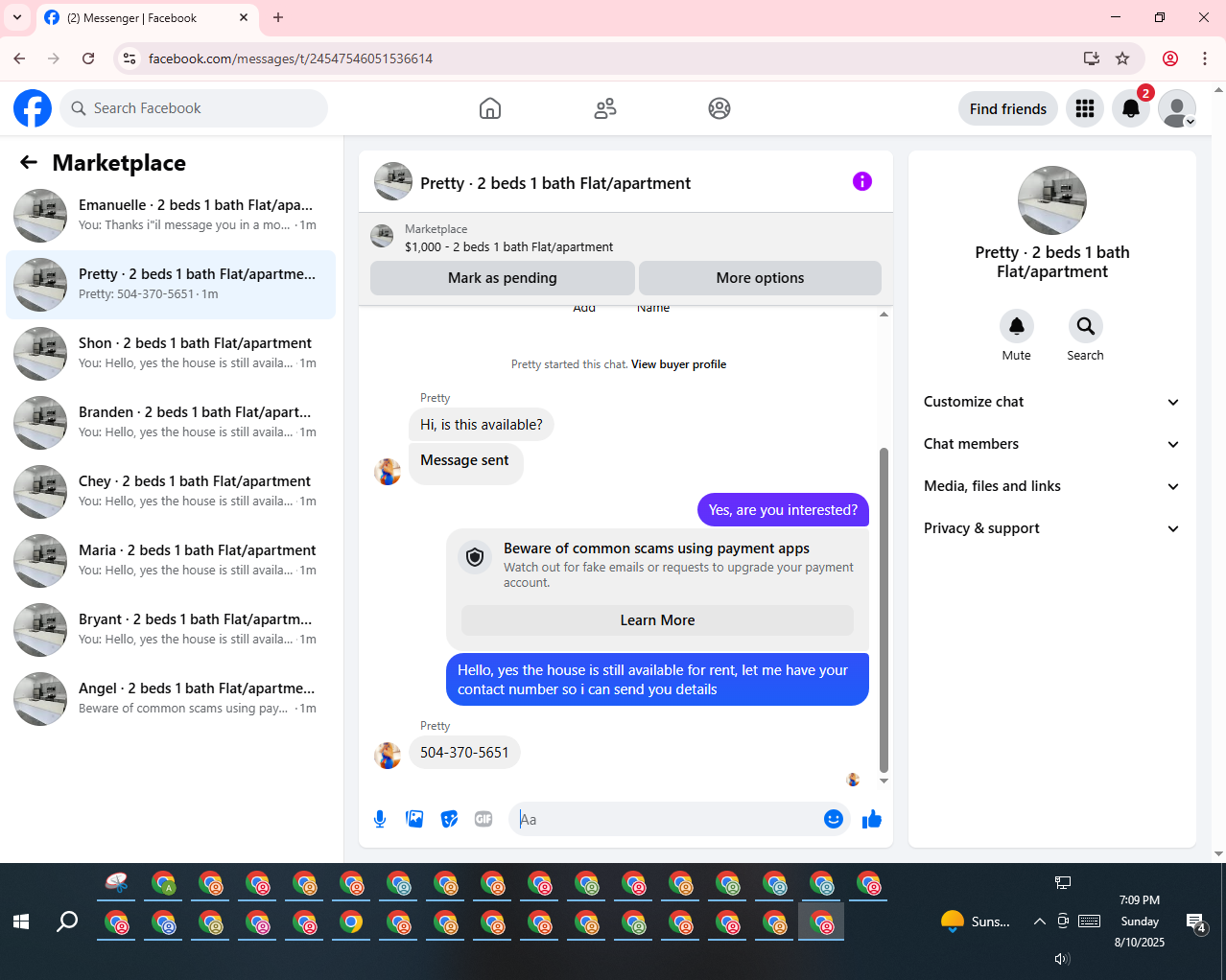Expand Chat members section
The width and height of the screenshot is (1226, 980).
1052,444
